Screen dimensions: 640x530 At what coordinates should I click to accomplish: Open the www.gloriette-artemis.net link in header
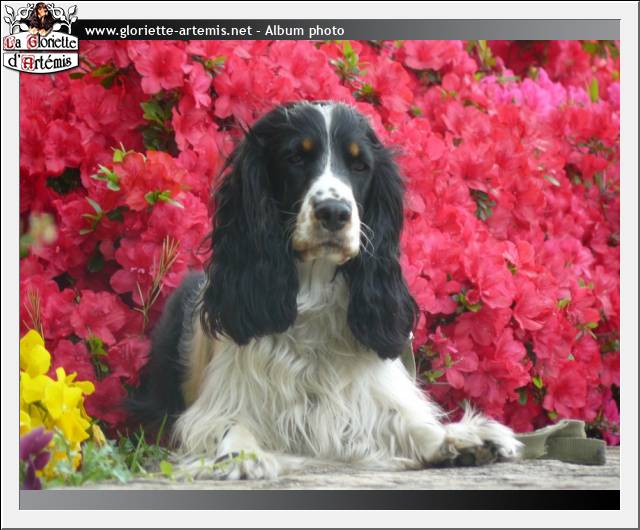[168, 31]
